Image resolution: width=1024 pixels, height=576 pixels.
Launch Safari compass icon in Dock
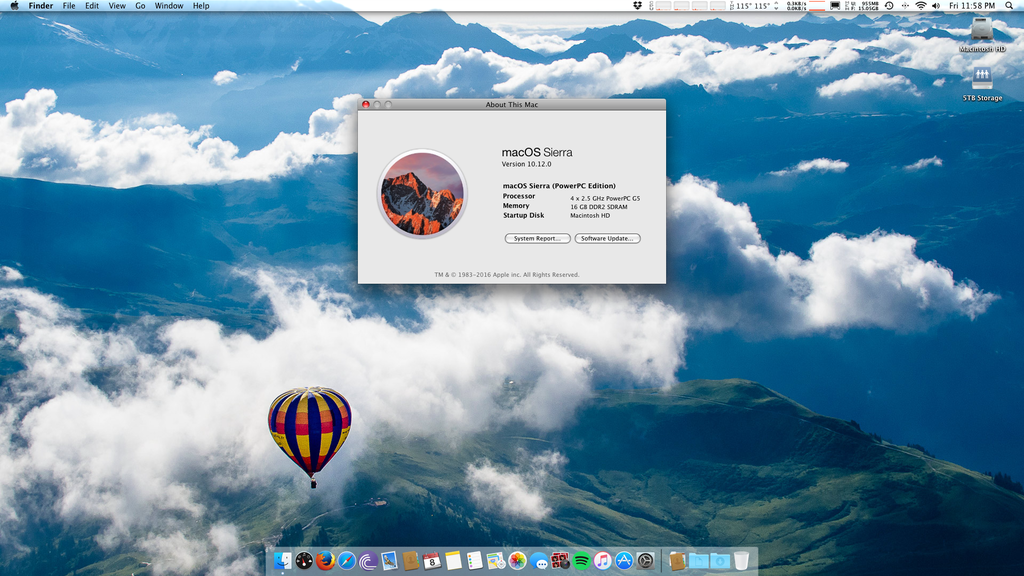[347, 560]
